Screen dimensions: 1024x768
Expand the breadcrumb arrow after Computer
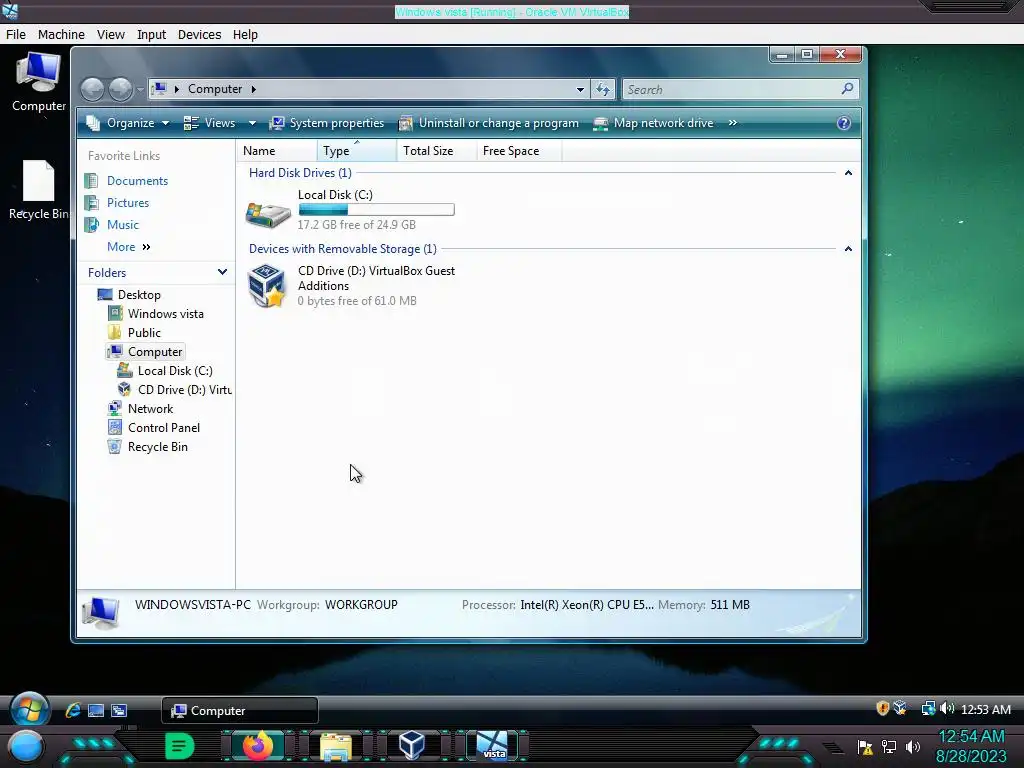[x=253, y=89]
